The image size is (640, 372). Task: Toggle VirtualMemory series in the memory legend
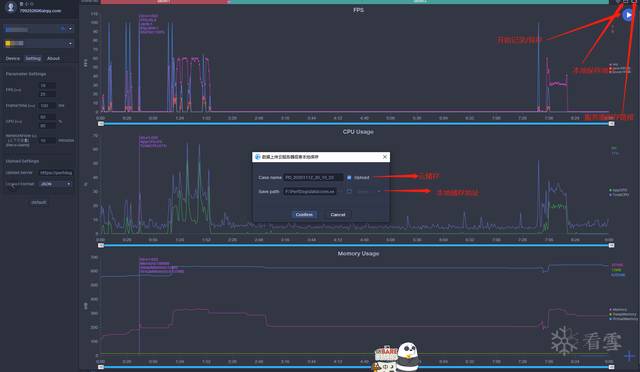point(624,319)
